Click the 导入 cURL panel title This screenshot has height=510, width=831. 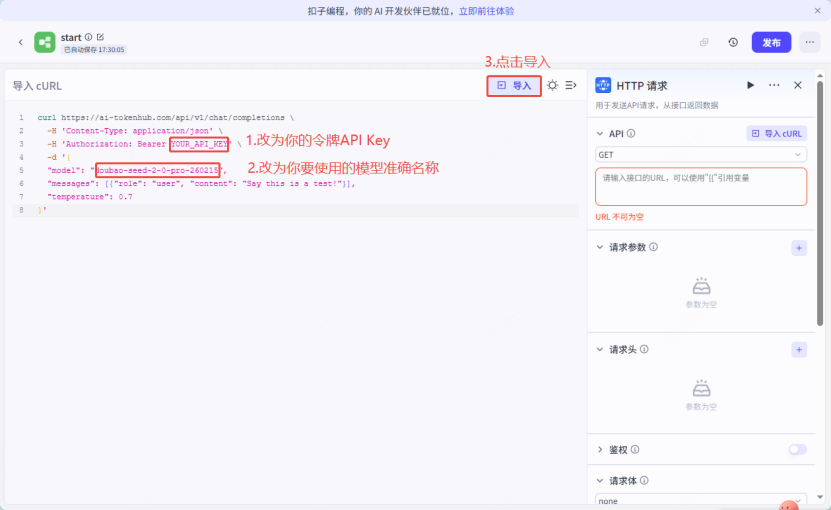click(37, 86)
